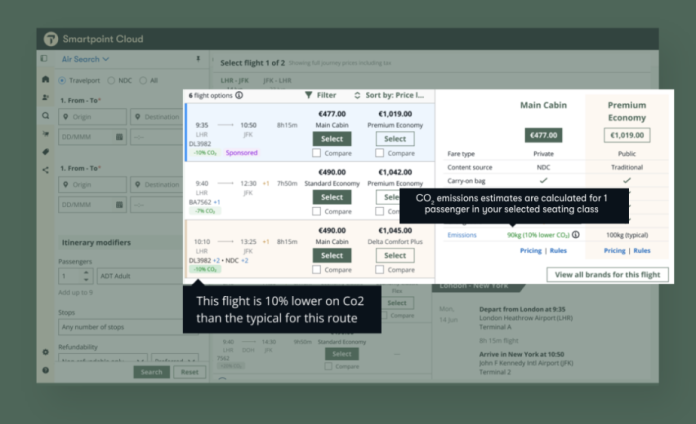This screenshot has height=424, width=696.
Task: Click the Itinerary modifiers heading
Action: point(96,242)
